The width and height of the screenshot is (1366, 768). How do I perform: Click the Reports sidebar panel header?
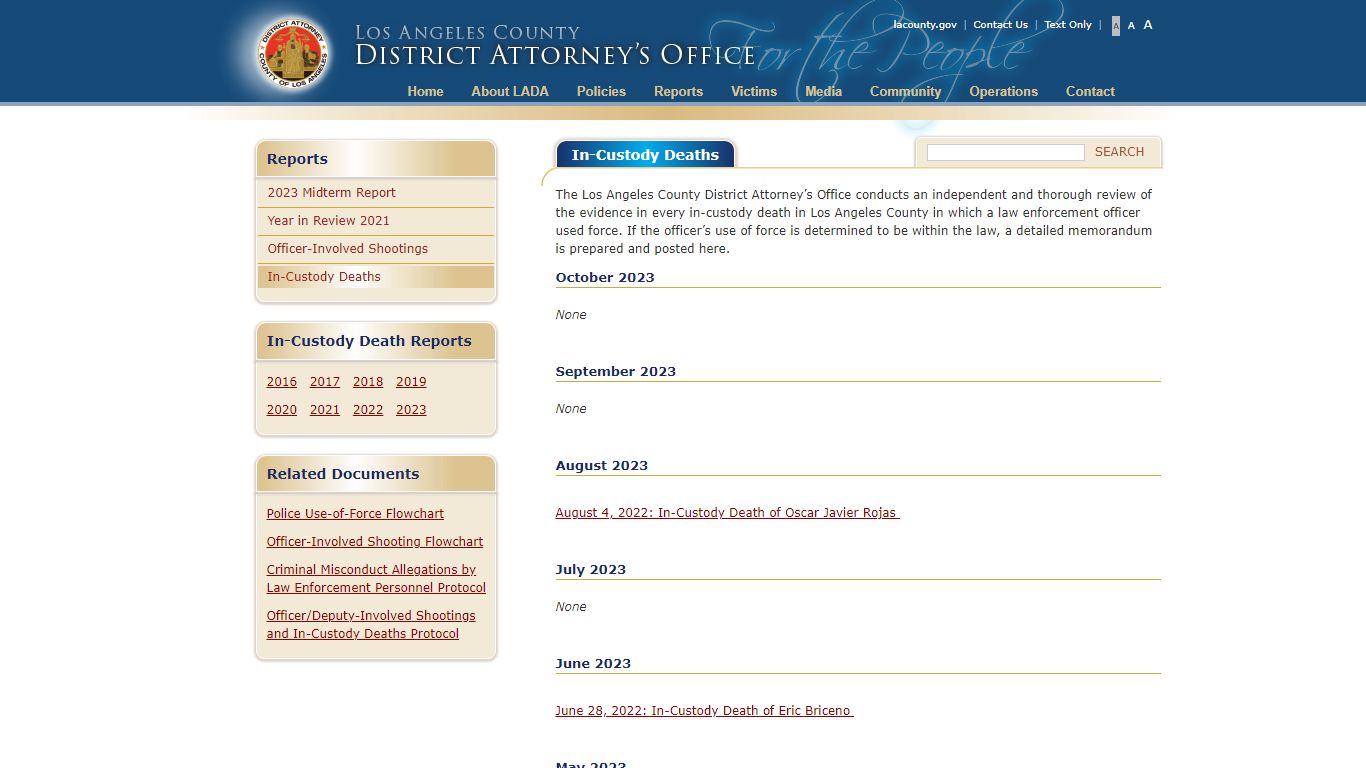click(x=376, y=159)
